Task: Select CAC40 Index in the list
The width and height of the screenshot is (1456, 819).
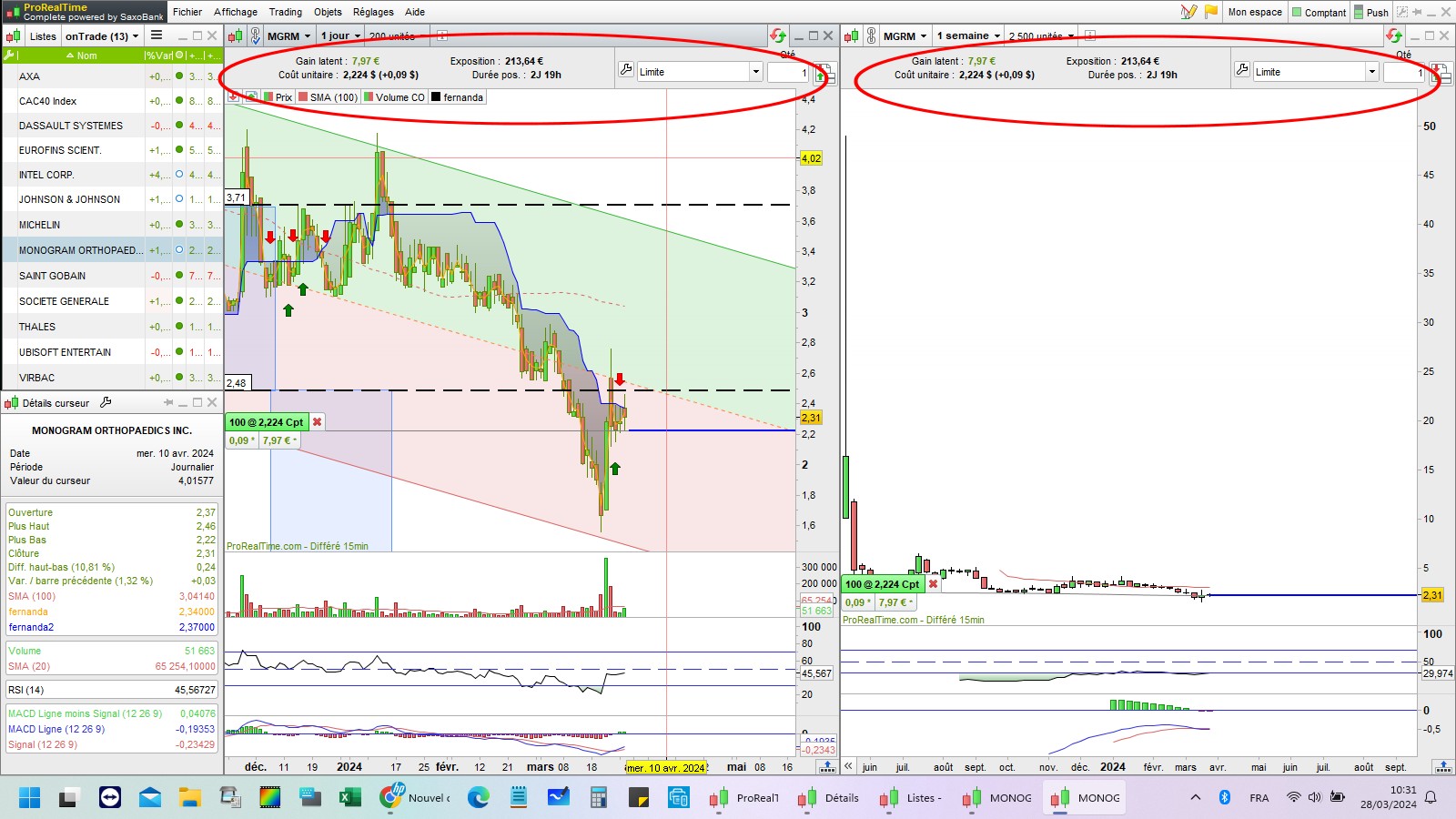Action: [111, 101]
